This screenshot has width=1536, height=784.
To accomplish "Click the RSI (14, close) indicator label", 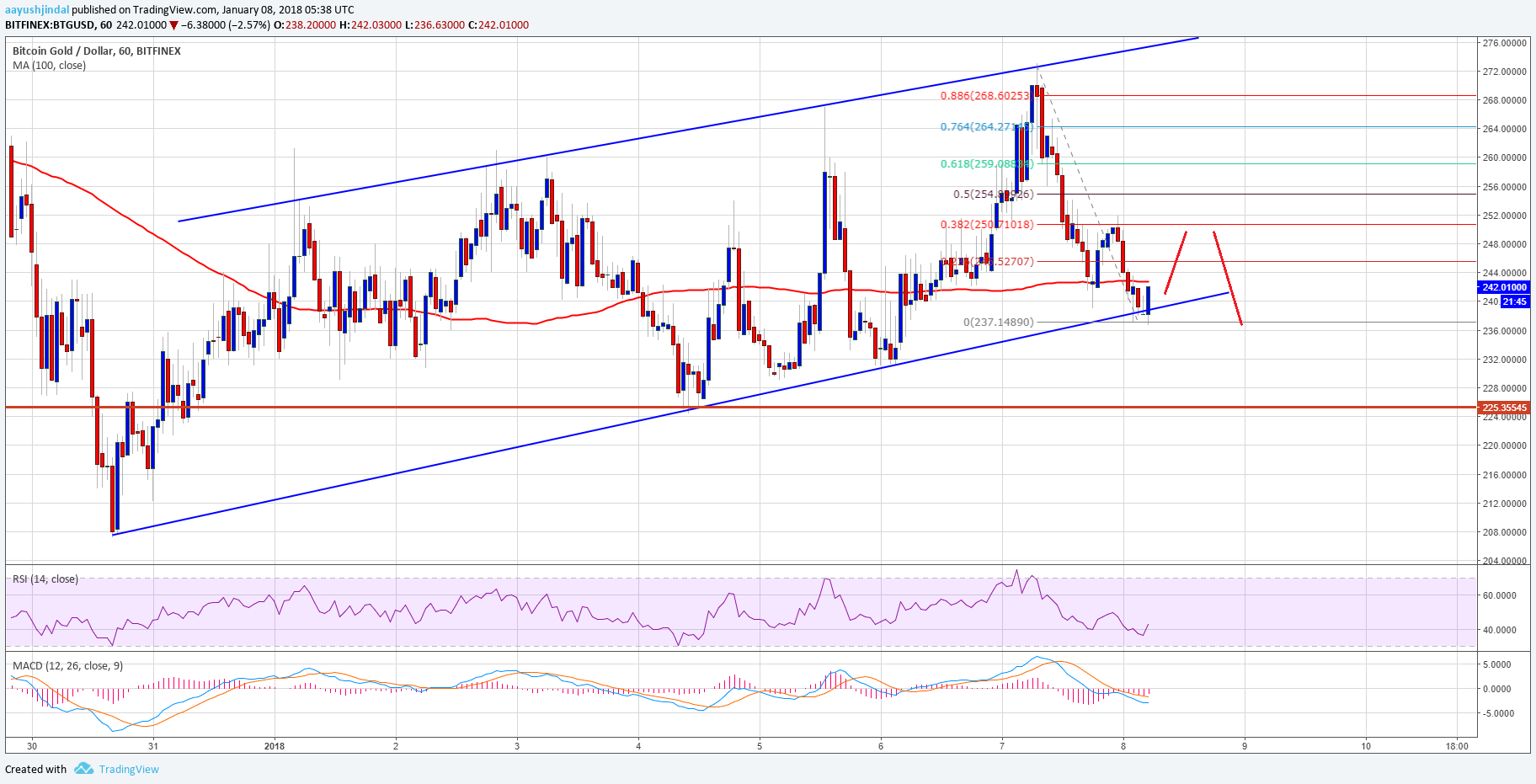I will (x=45, y=579).
